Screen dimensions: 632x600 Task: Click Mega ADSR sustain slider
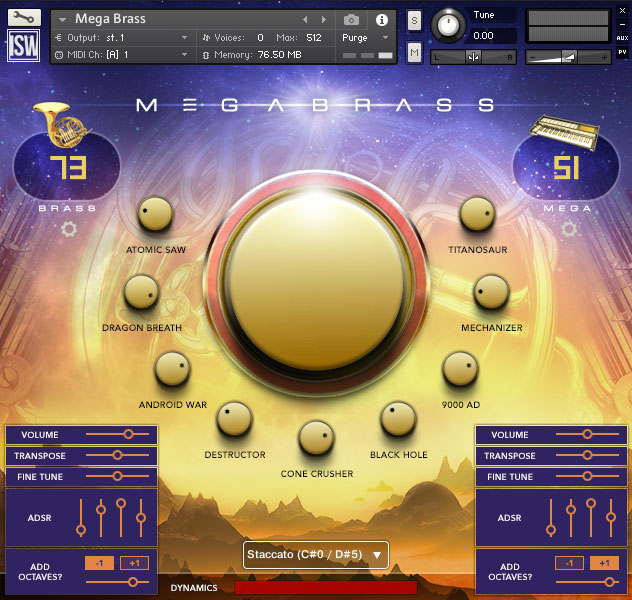pyautogui.click(x=591, y=518)
